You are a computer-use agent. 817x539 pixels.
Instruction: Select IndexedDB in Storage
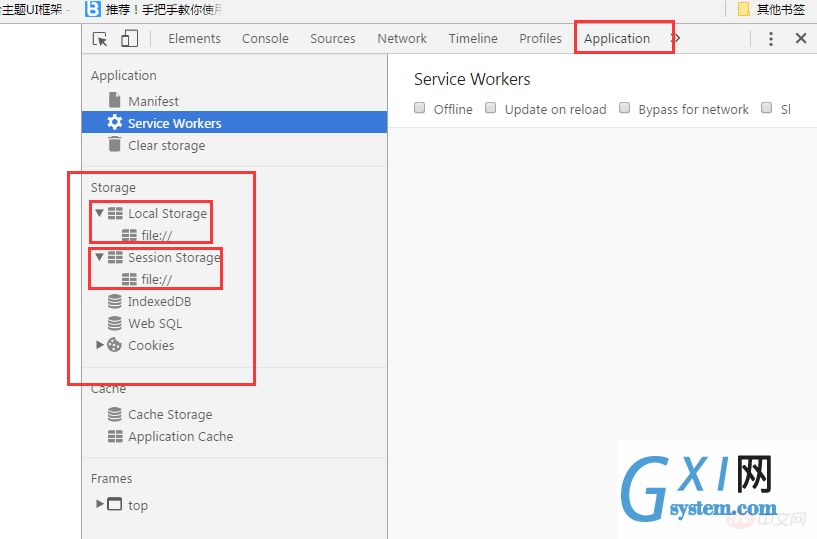click(x=159, y=301)
